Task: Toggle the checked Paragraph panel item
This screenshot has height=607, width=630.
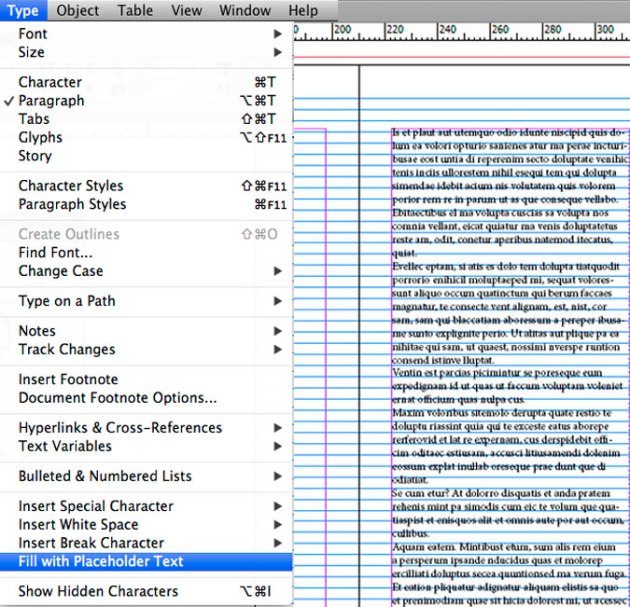Action: [x=52, y=101]
